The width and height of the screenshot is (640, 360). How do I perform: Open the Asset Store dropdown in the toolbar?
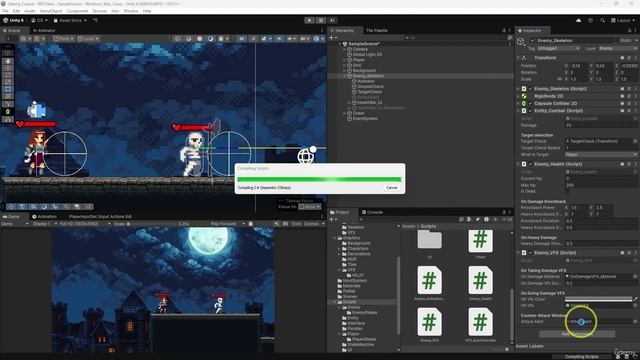(x=70, y=20)
